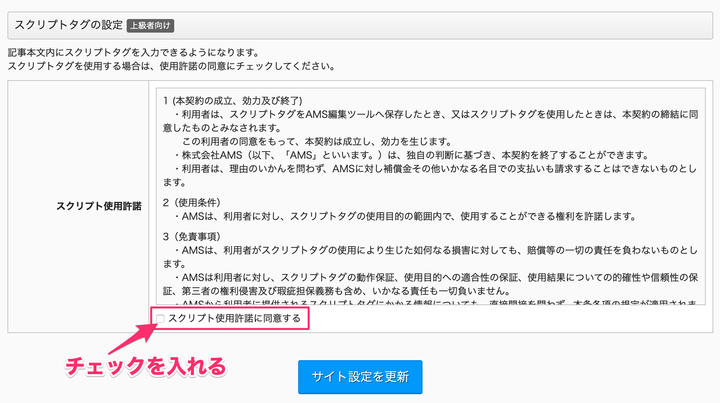Click the サイト設定を更新 button
This screenshot has width=720, height=403.
coord(360,377)
